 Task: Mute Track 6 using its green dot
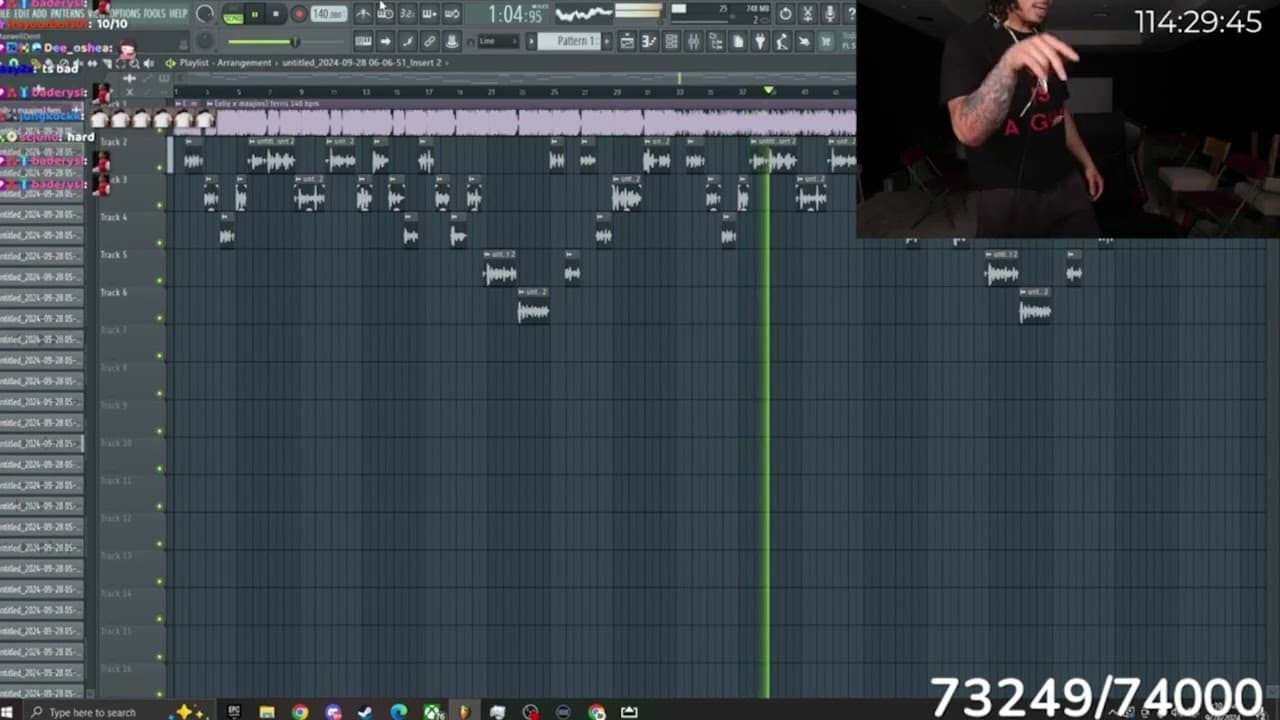coord(160,319)
